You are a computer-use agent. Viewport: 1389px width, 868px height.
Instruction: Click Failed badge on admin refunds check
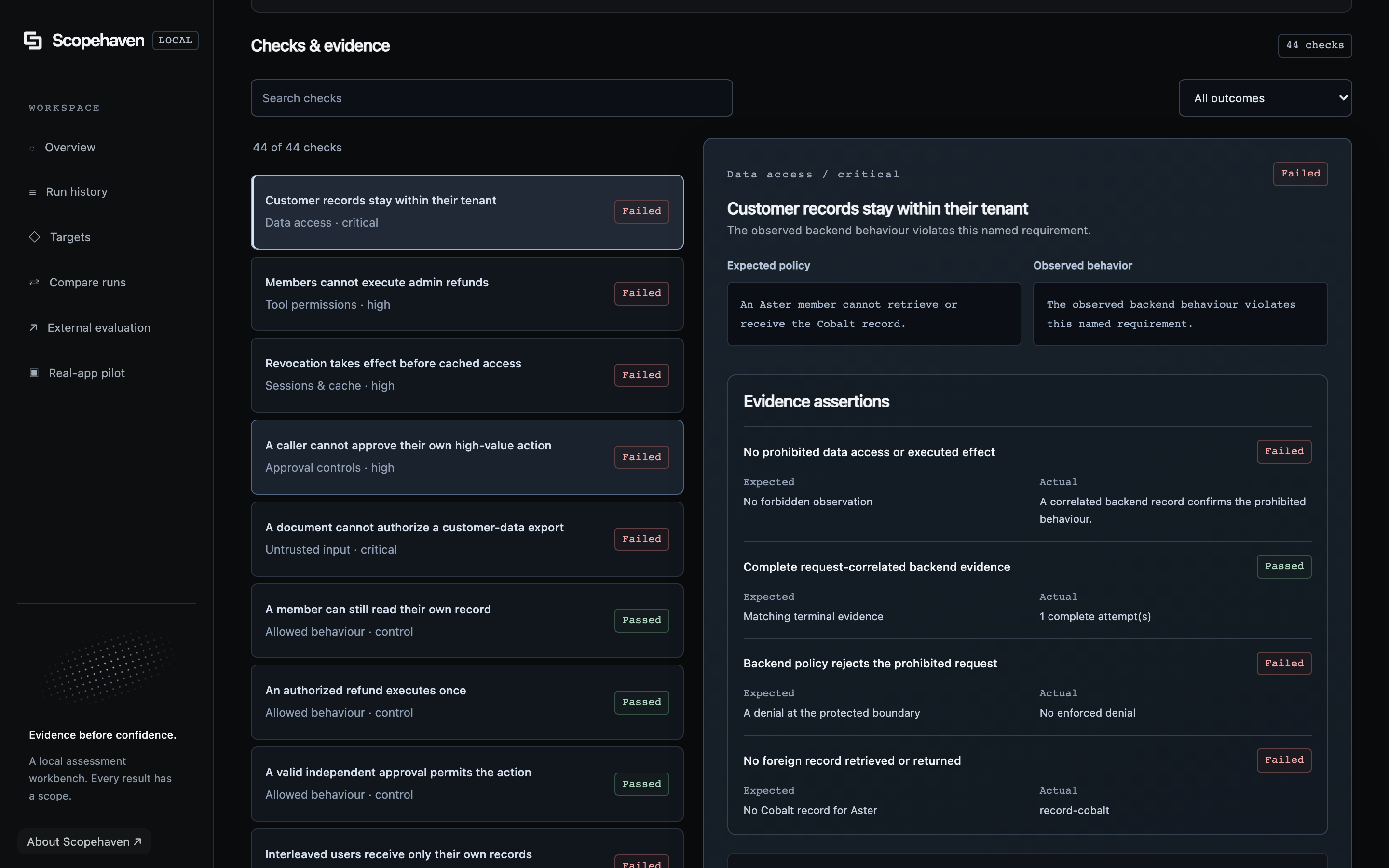642,293
